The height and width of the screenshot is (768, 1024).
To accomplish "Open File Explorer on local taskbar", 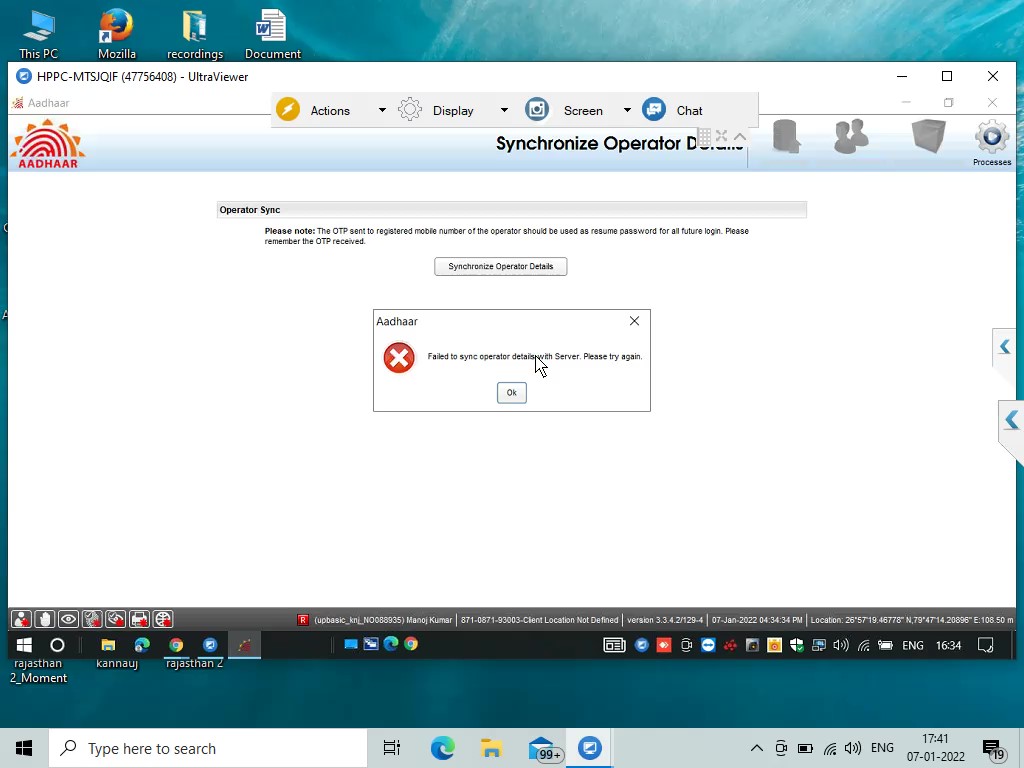I will click(491, 748).
